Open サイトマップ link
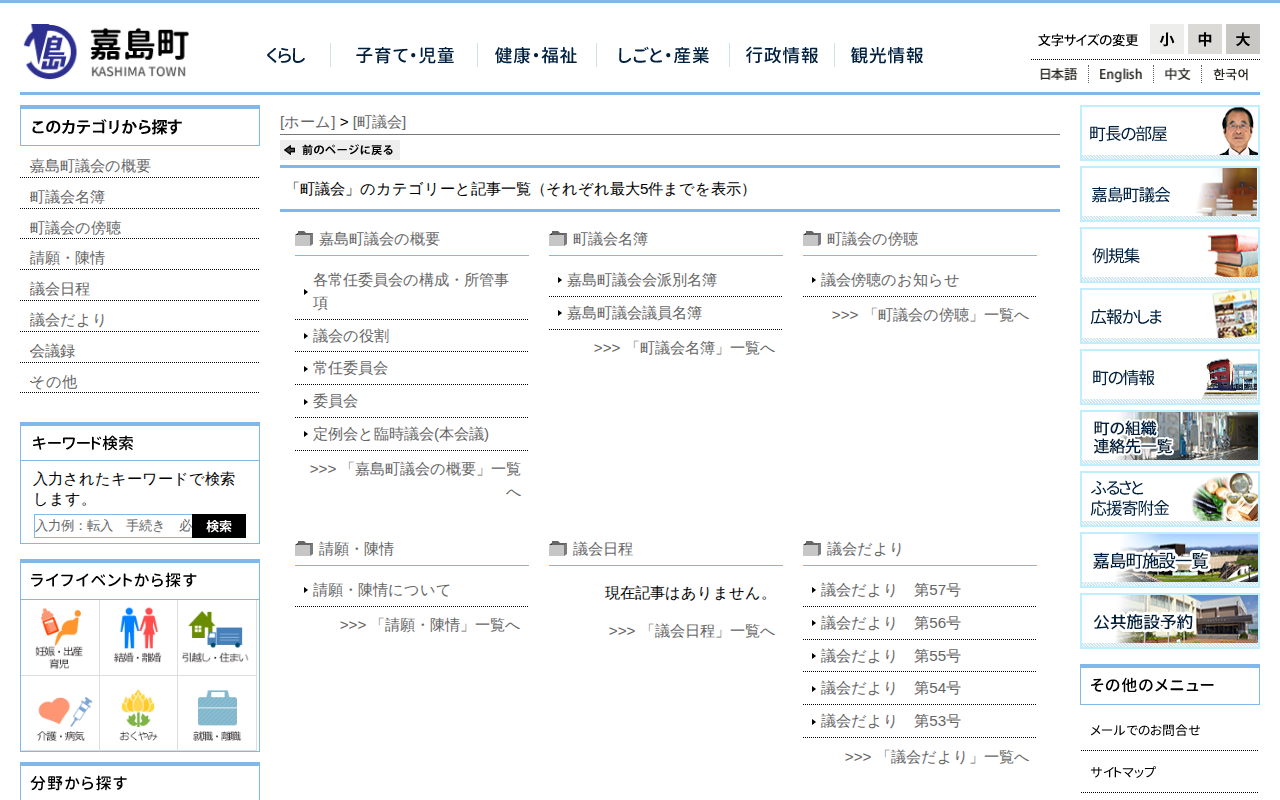The height and width of the screenshot is (800, 1280). (1123, 772)
